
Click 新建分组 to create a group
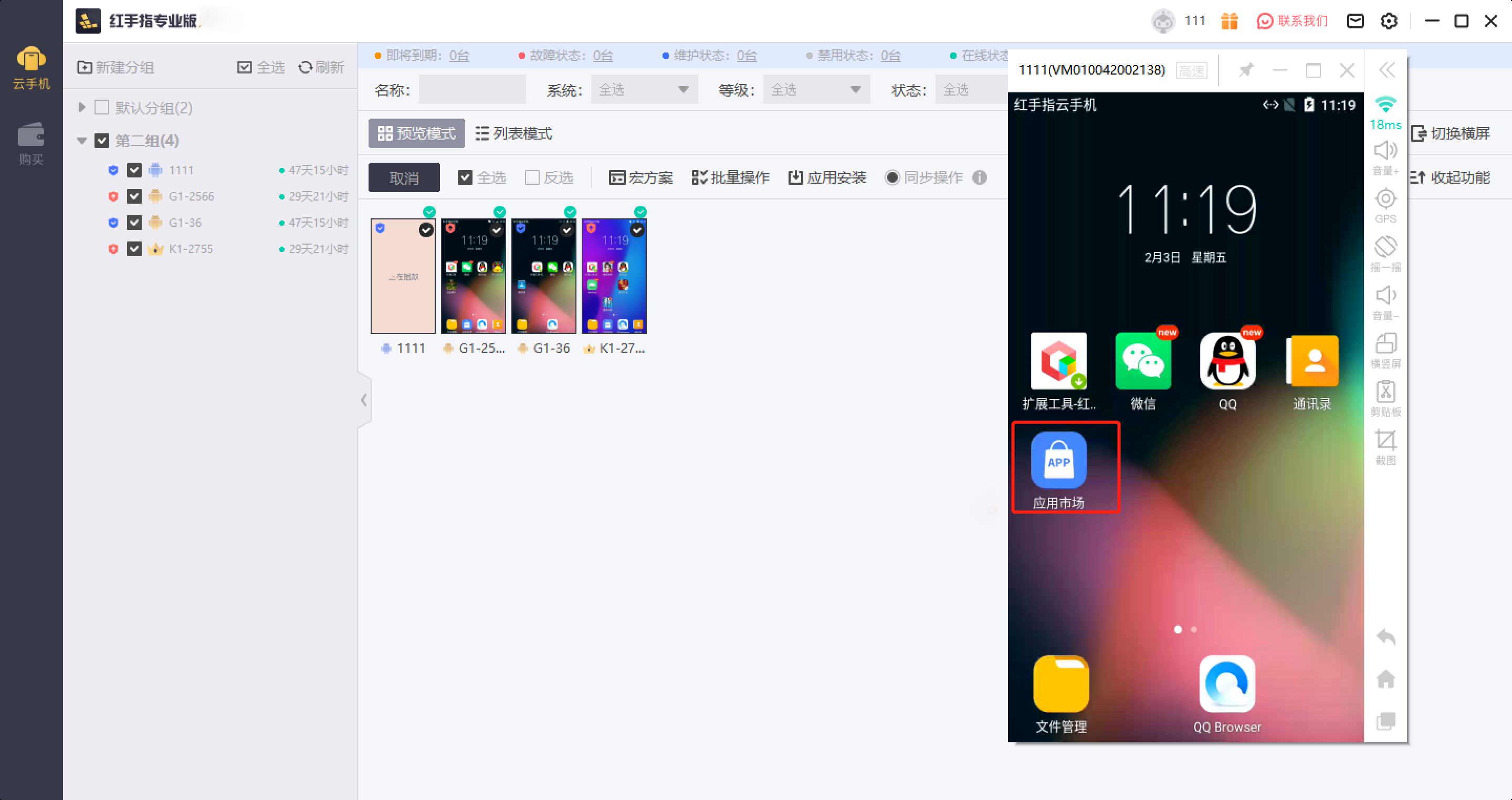point(115,68)
